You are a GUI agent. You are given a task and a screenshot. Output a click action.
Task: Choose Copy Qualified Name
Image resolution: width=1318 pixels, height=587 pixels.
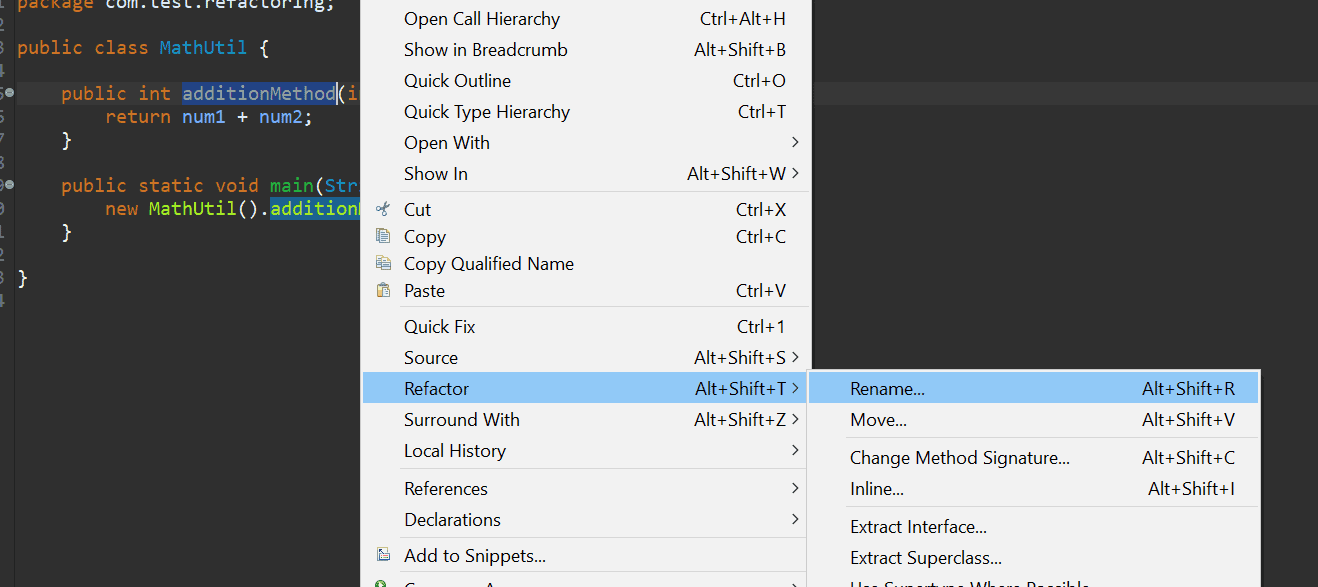585,264
